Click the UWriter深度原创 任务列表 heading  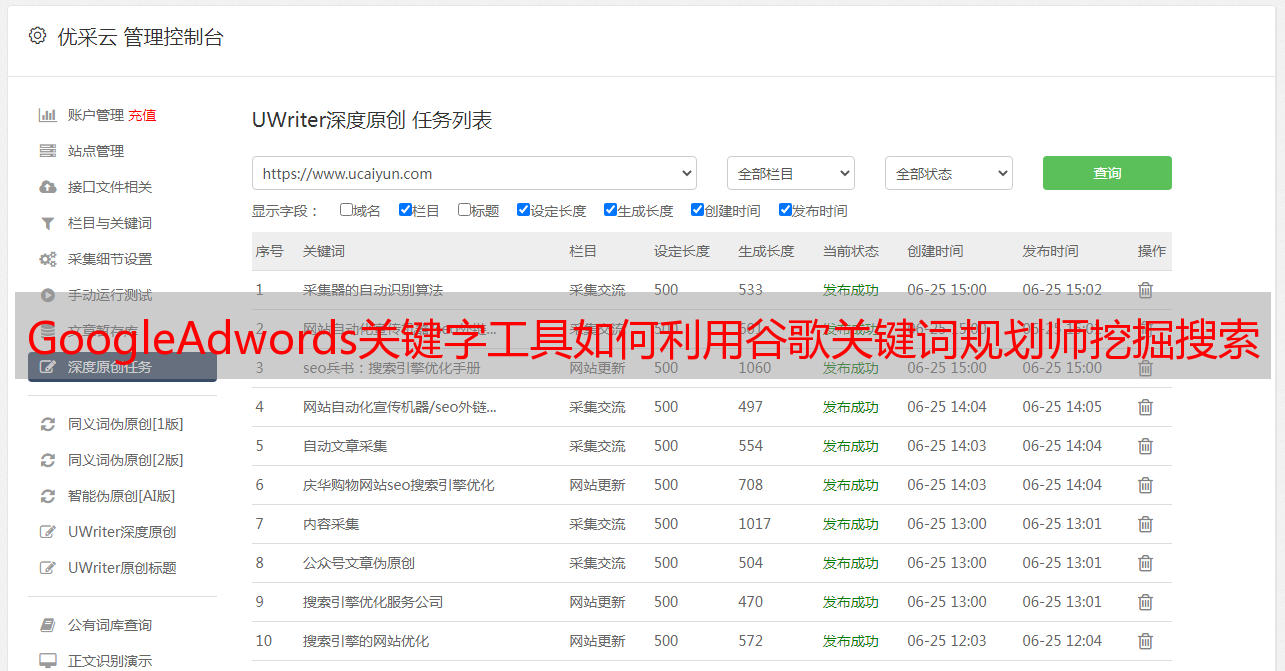coord(372,121)
